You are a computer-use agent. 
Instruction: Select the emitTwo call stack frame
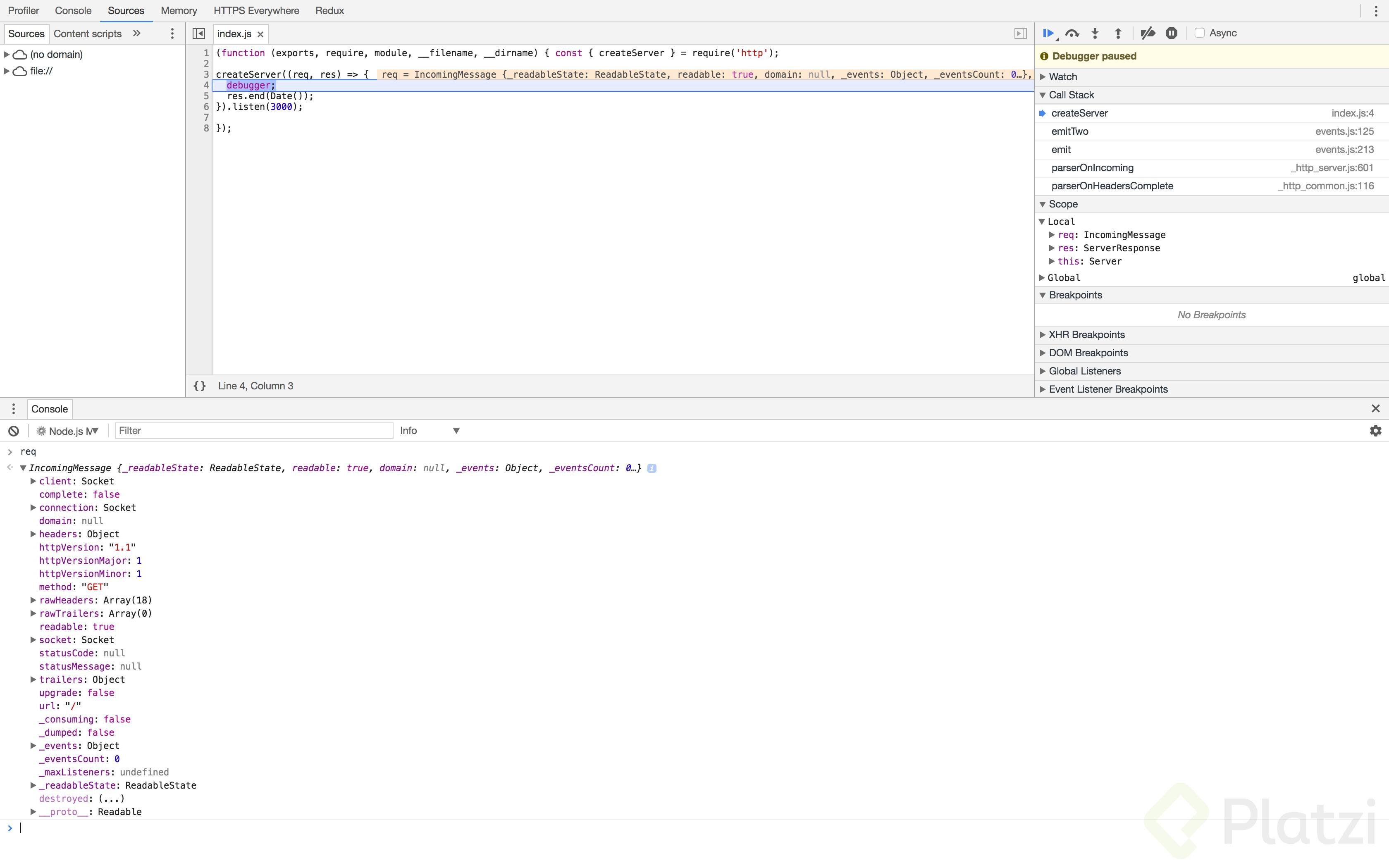coord(1212,131)
